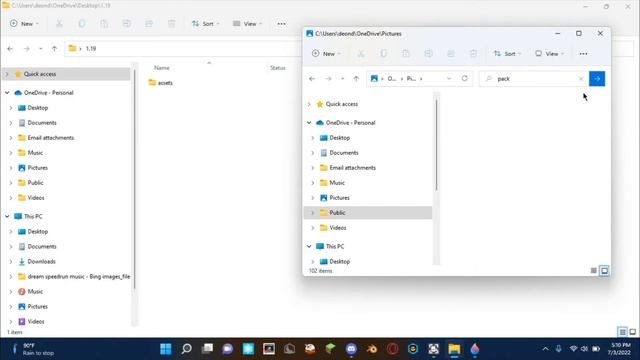Expand Email attachments in Pictures window tree
This screenshot has height=360, width=640.
pos(313,168)
